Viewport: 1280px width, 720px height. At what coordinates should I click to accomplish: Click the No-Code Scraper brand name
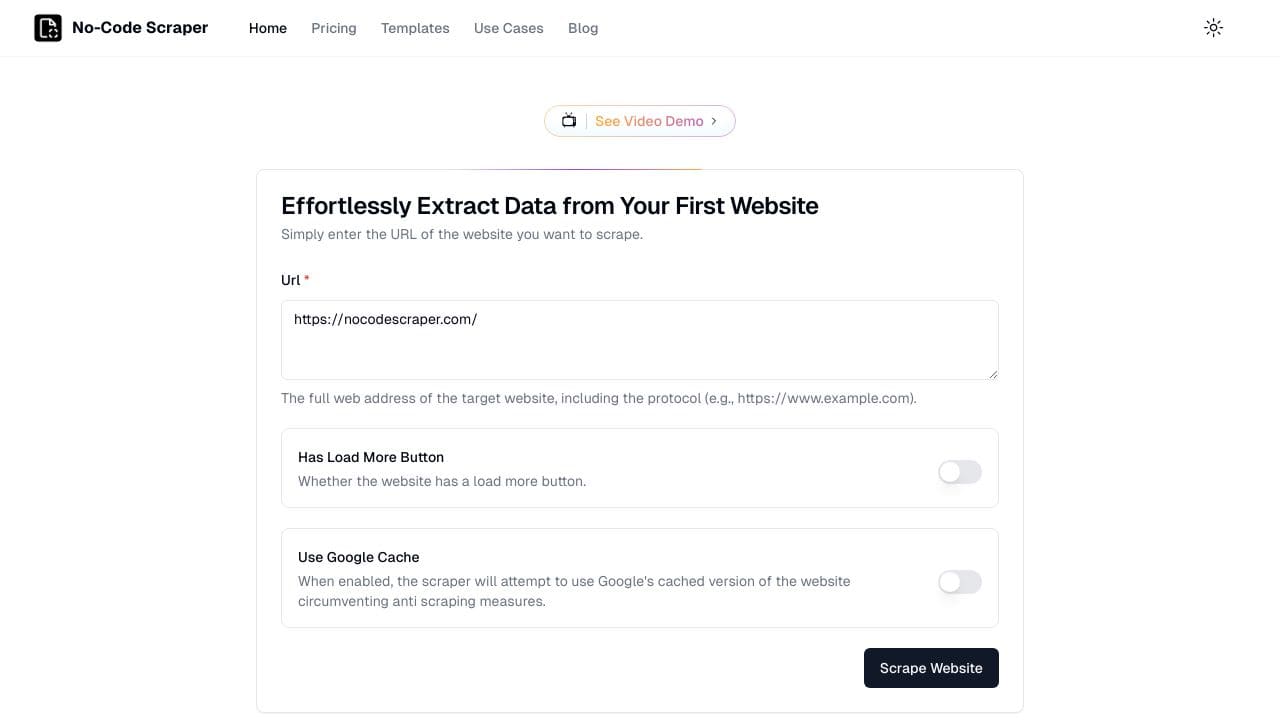pos(140,28)
